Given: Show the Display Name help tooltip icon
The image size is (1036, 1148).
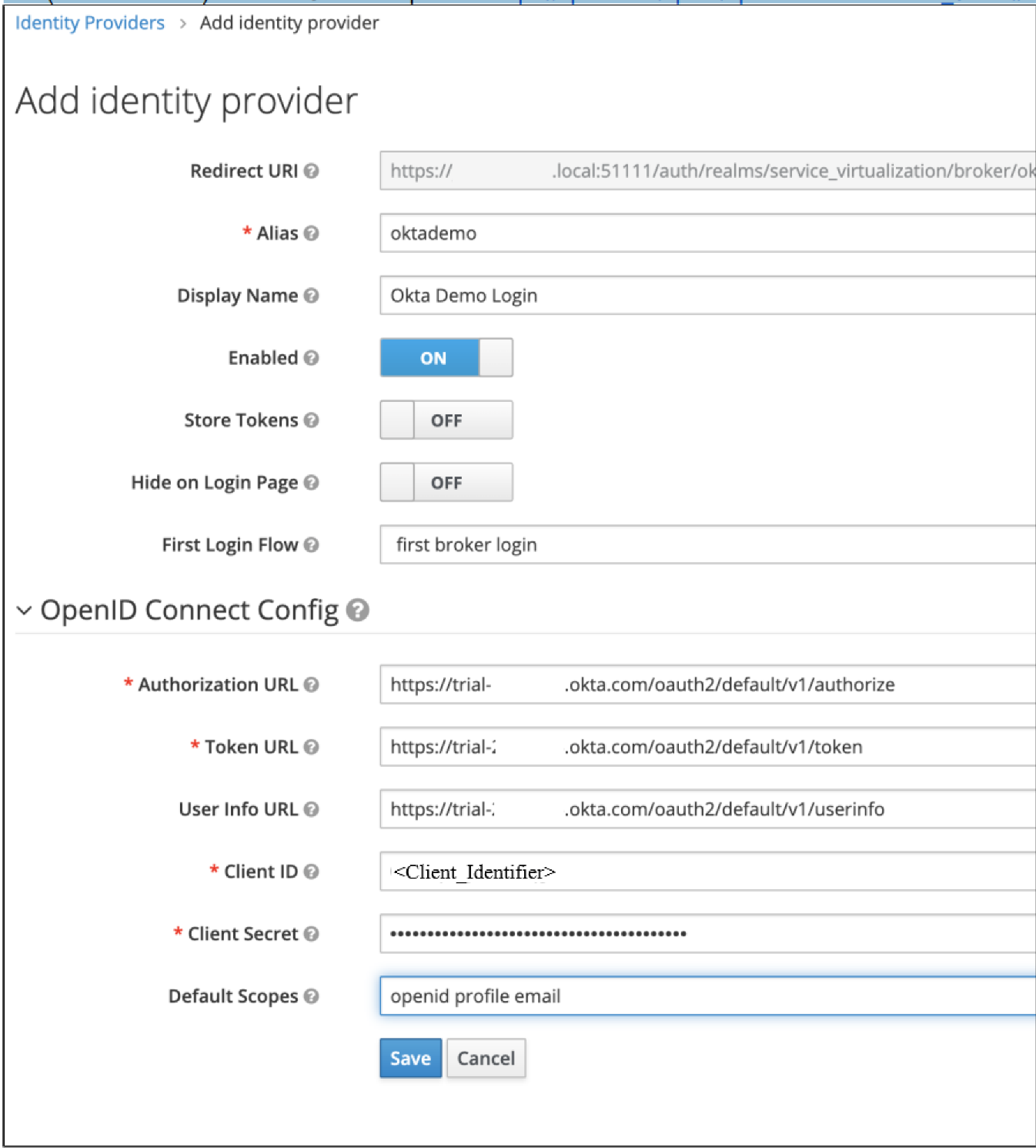Looking at the screenshot, I should [x=311, y=296].
